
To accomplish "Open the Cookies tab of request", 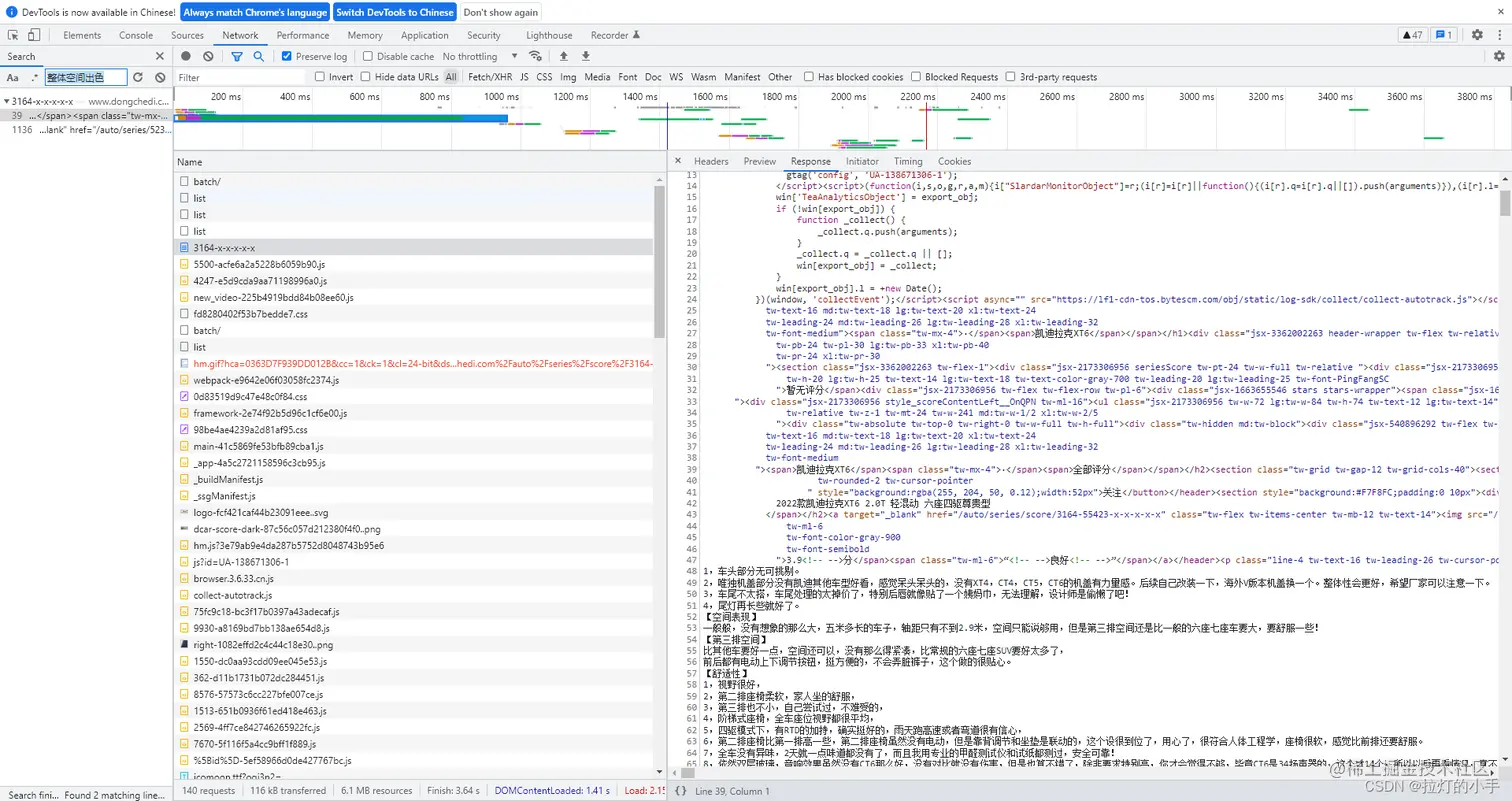I will click(954, 161).
